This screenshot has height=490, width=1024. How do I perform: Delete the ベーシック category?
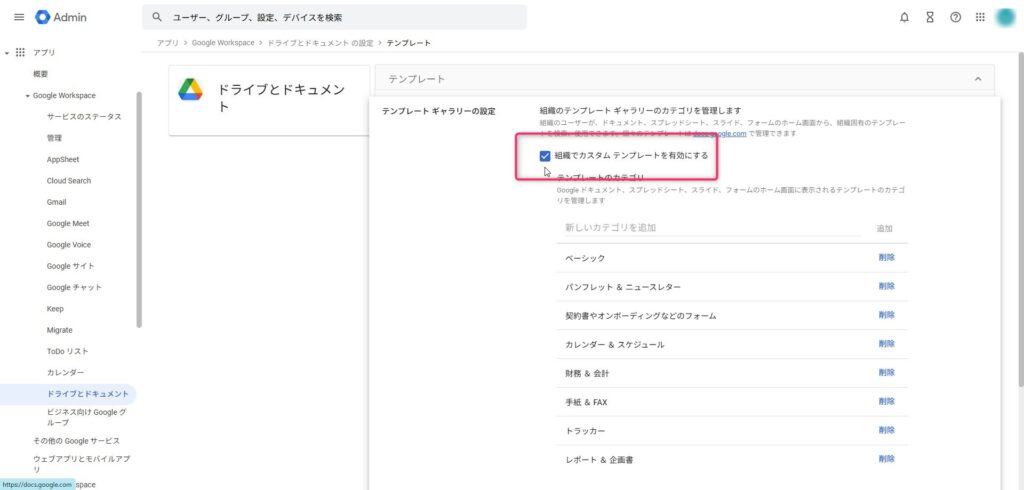[x=886, y=257]
